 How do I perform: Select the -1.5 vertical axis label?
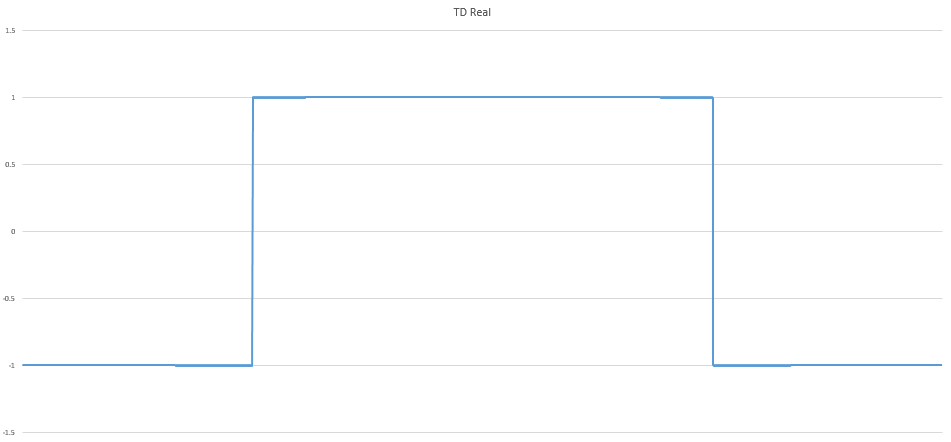(x=9, y=432)
